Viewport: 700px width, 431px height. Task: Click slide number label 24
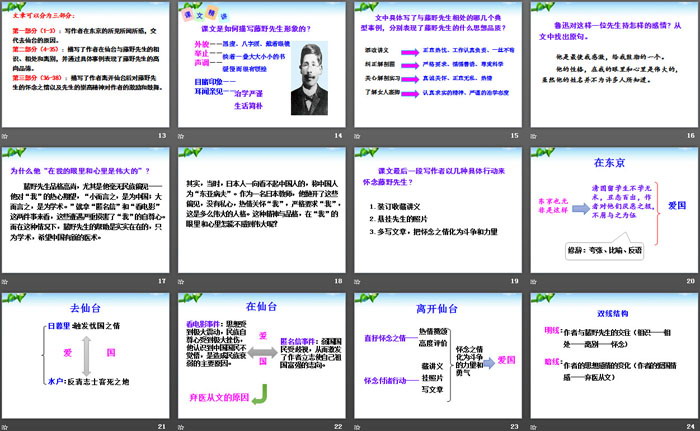tap(691, 427)
